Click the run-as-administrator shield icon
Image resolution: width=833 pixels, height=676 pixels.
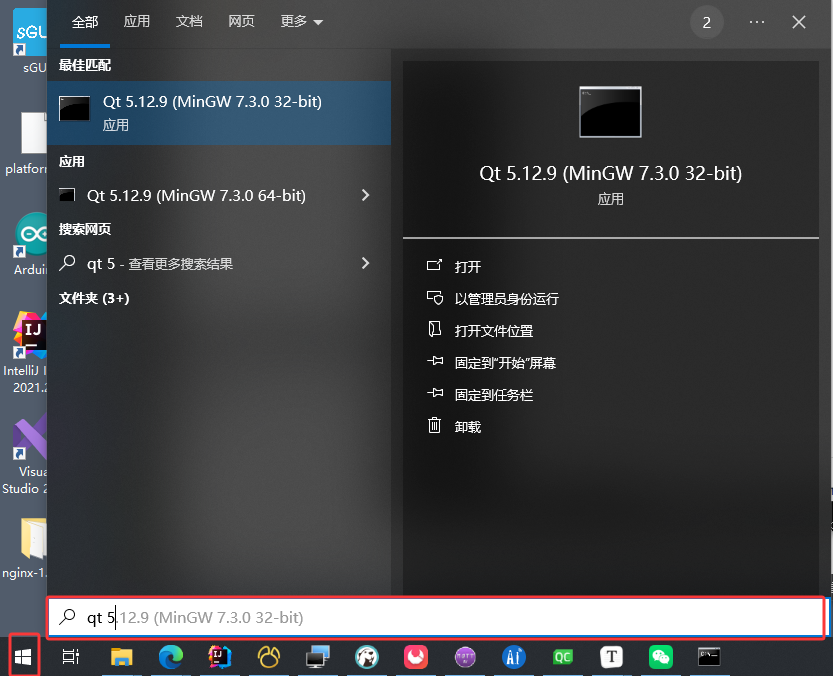[x=435, y=298]
